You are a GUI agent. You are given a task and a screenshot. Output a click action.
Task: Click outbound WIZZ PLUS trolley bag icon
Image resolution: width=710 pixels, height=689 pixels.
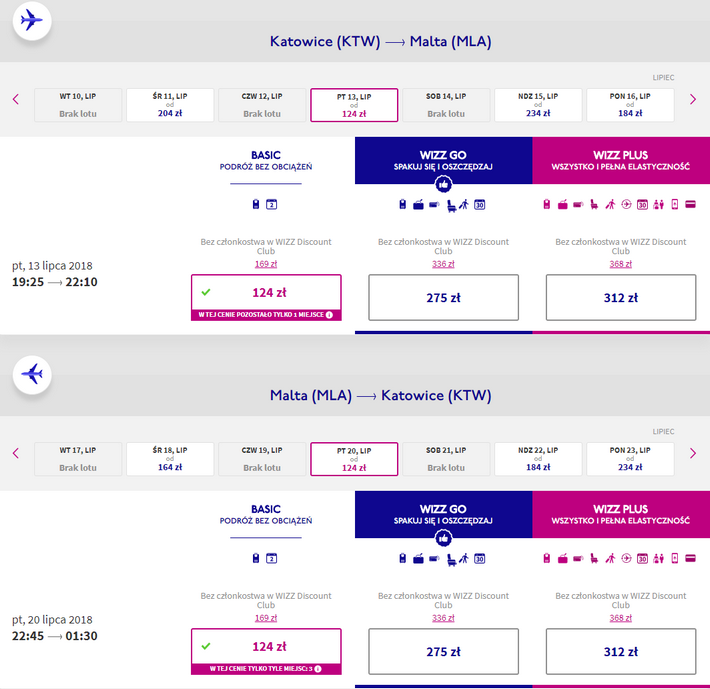(x=562, y=205)
